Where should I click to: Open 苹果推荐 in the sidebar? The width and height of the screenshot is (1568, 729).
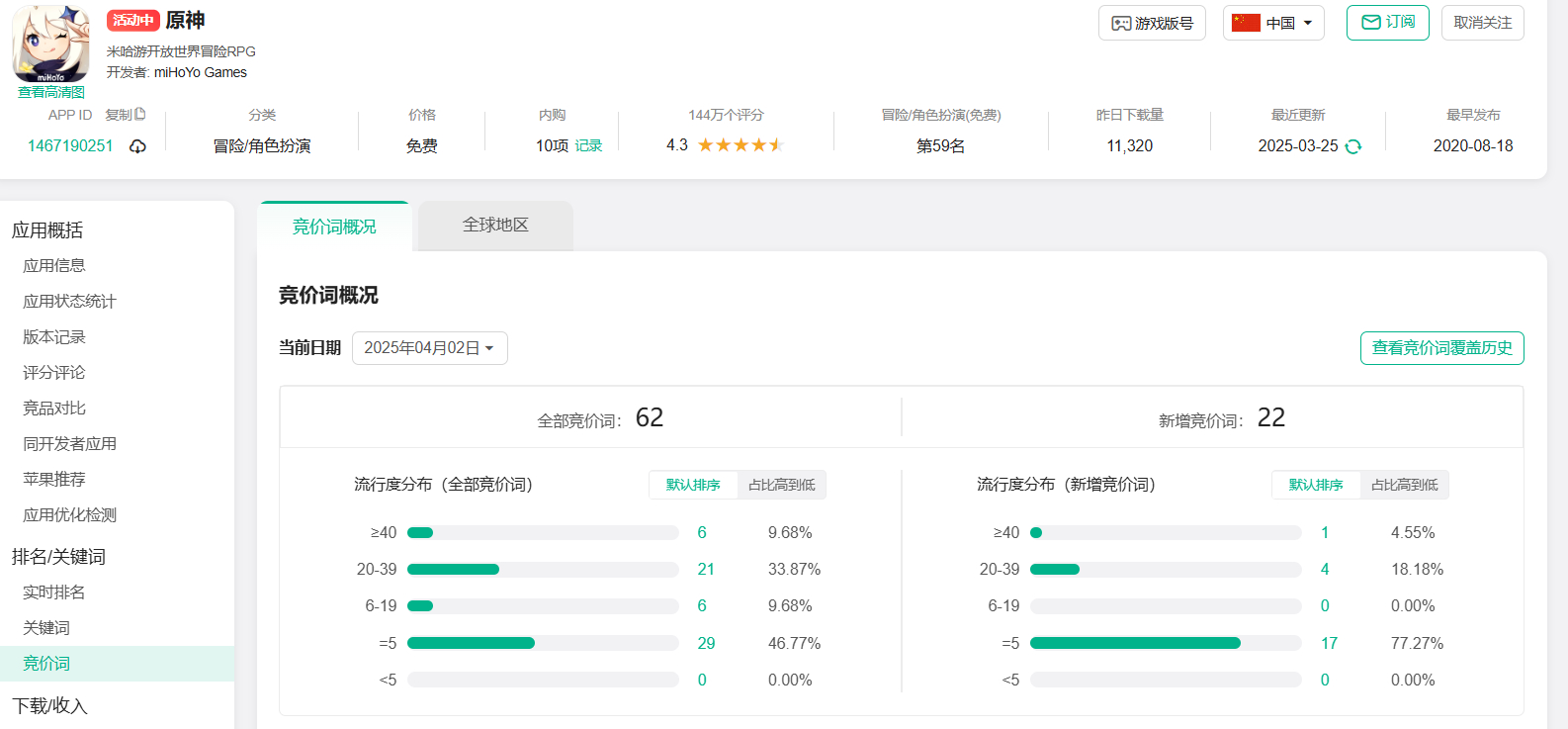point(54,480)
